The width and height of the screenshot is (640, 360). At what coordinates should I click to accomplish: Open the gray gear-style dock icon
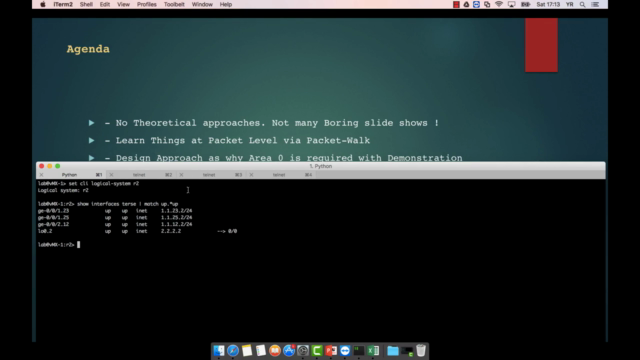click(x=303, y=351)
